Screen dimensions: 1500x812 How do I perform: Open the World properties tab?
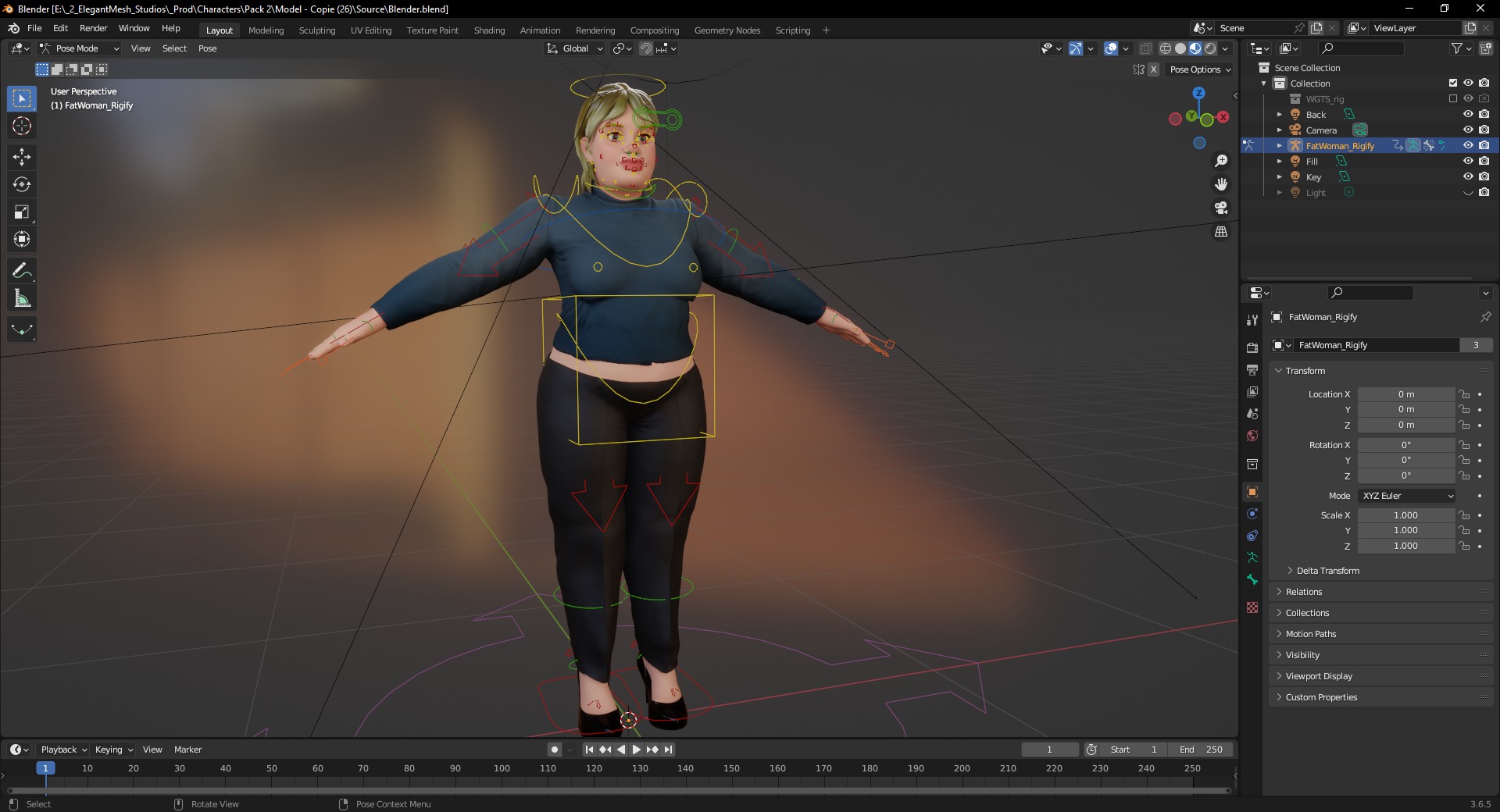click(1252, 436)
